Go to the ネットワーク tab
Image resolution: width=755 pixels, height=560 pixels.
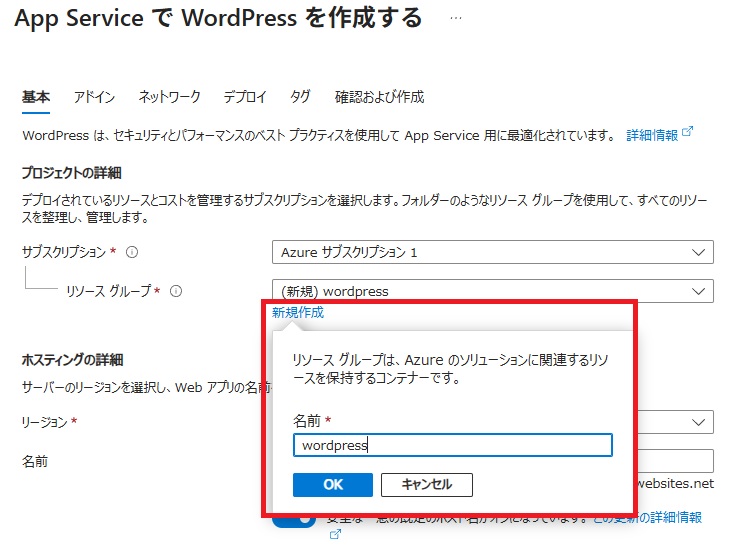point(169,97)
